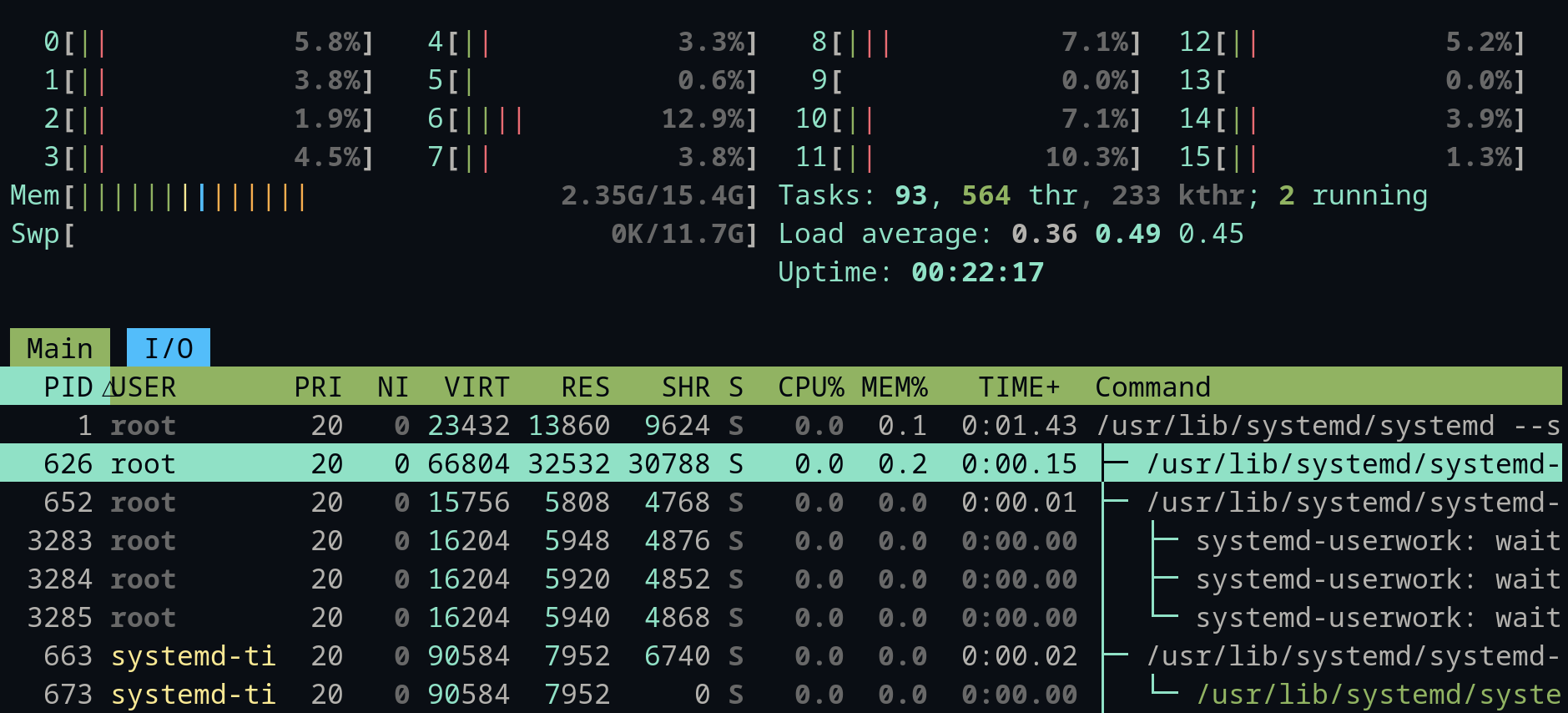Click CPU 5 meter showing 0.6%
The width and height of the screenshot is (1568, 713).
coord(592,80)
